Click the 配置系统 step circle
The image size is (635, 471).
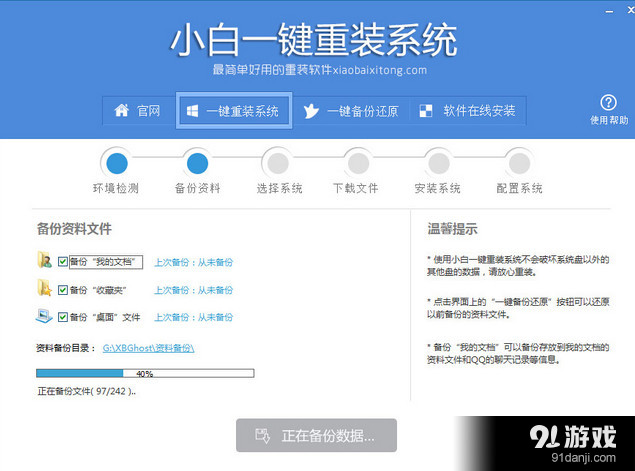[519, 163]
